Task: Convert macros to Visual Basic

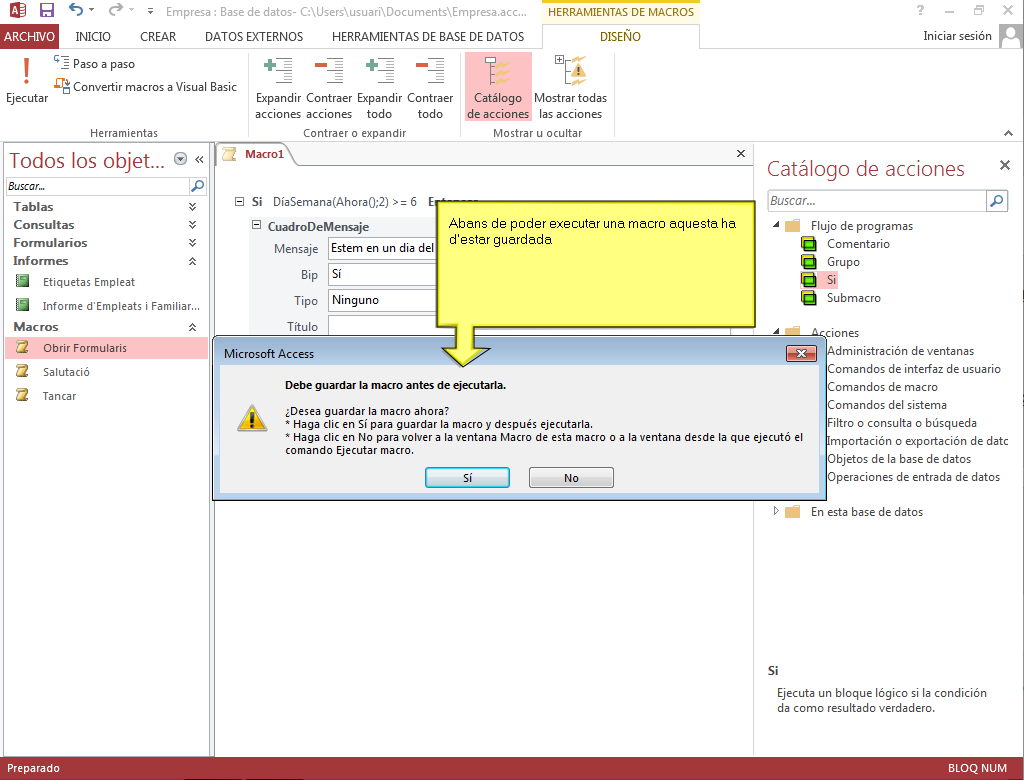Action: point(146,86)
